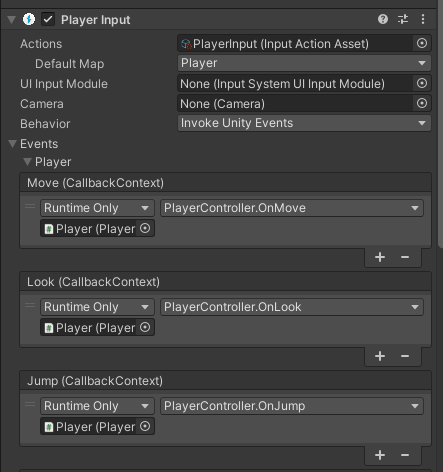443x472 pixels.
Task: Add a listener to Move event
Action: [380, 257]
